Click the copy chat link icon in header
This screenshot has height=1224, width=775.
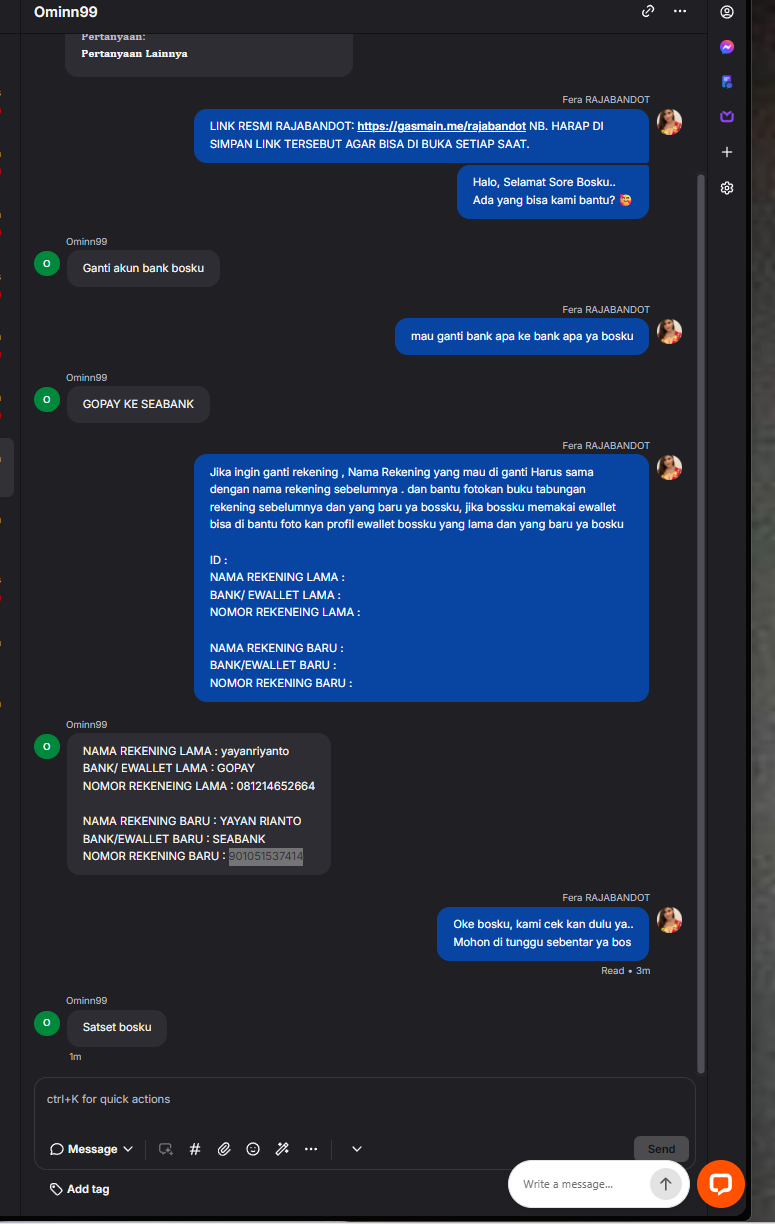[648, 11]
